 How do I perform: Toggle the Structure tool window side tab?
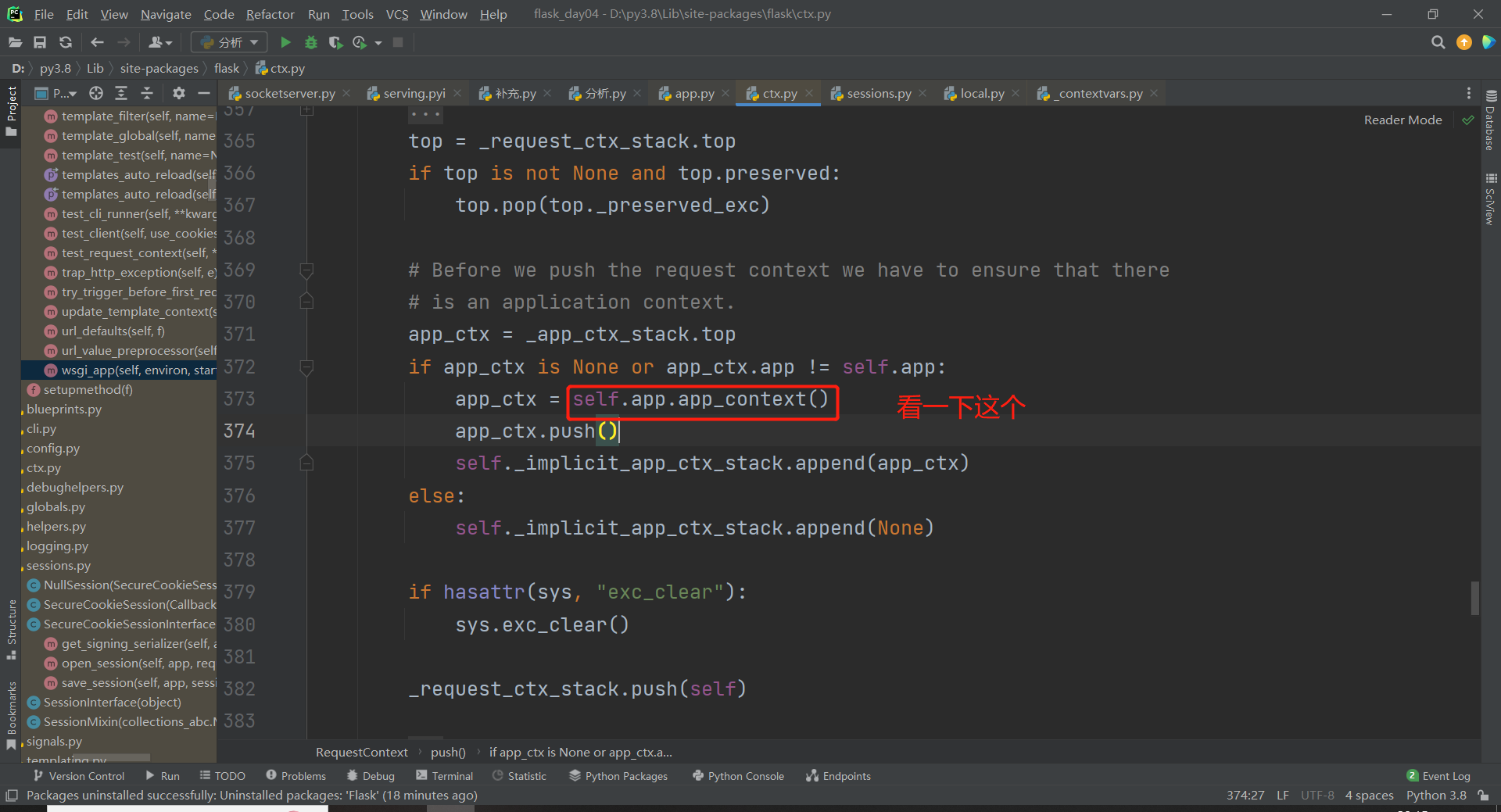[x=11, y=629]
